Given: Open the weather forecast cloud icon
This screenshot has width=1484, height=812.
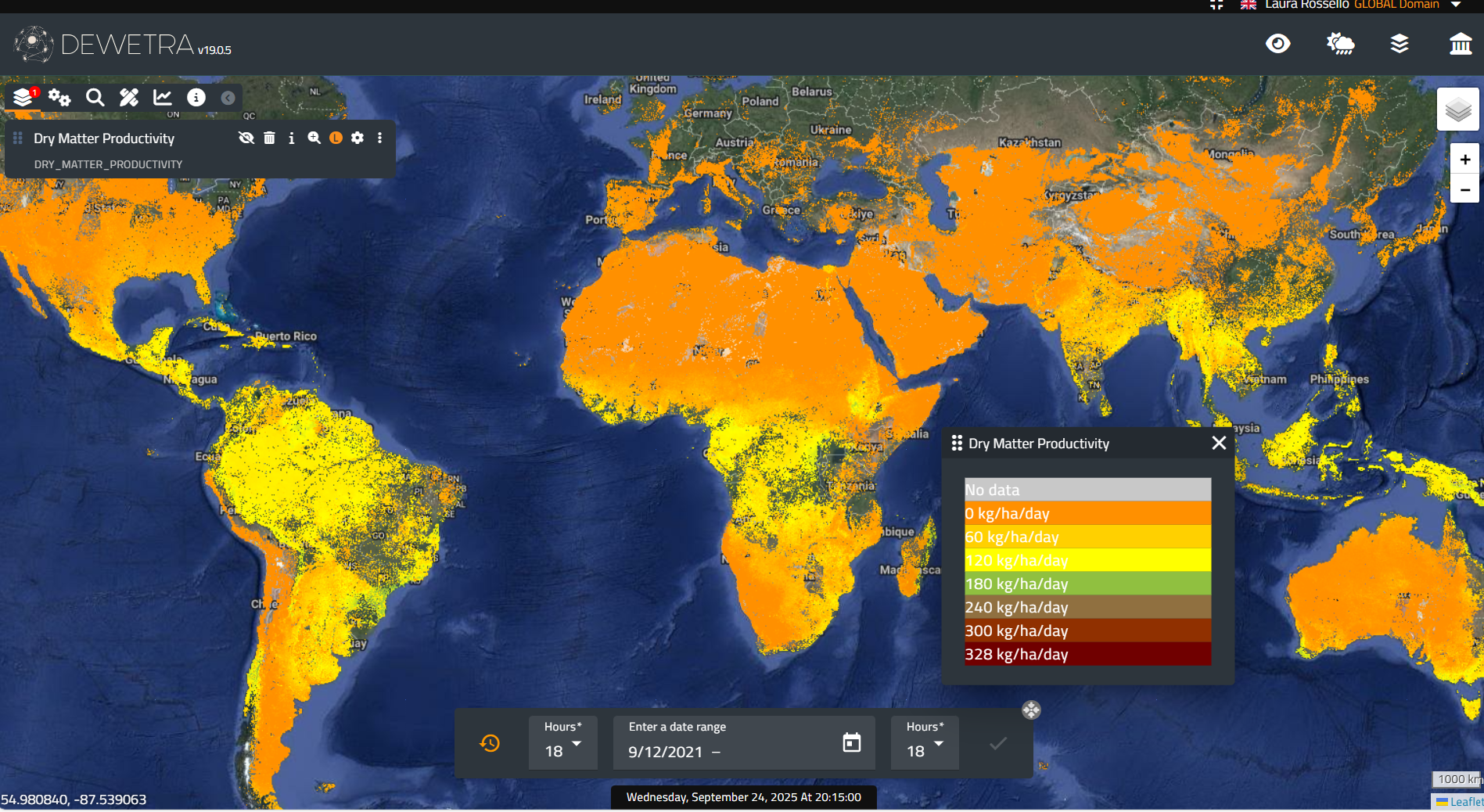Looking at the screenshot, I should 1340,44.
